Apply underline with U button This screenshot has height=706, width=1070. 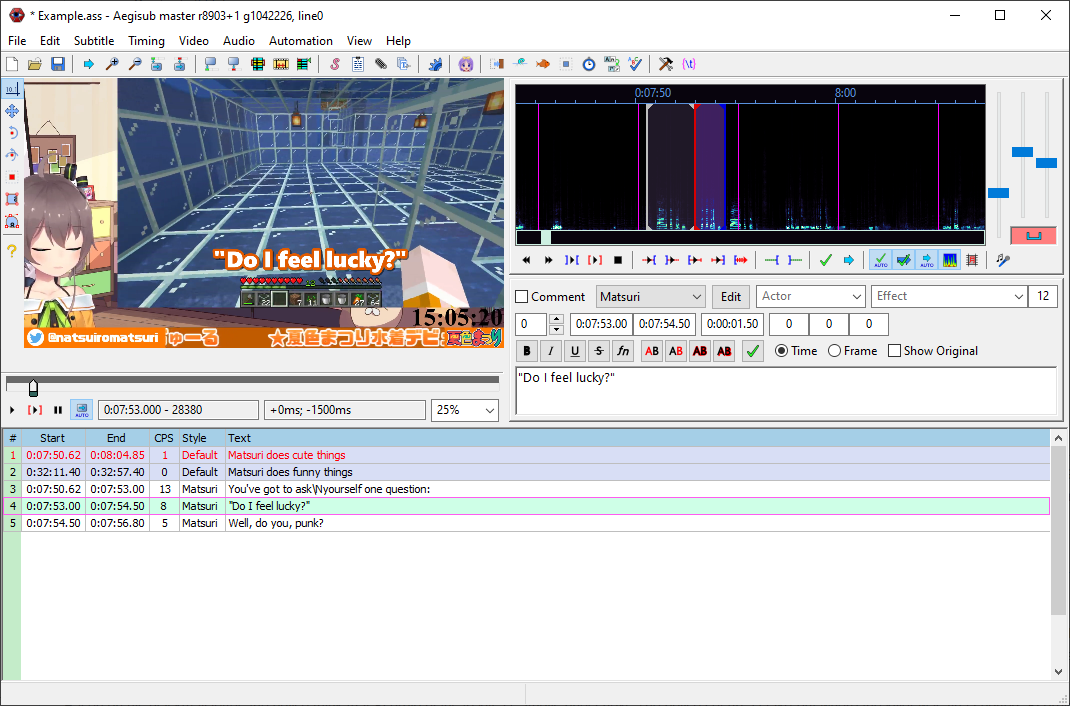pos(575,351)
